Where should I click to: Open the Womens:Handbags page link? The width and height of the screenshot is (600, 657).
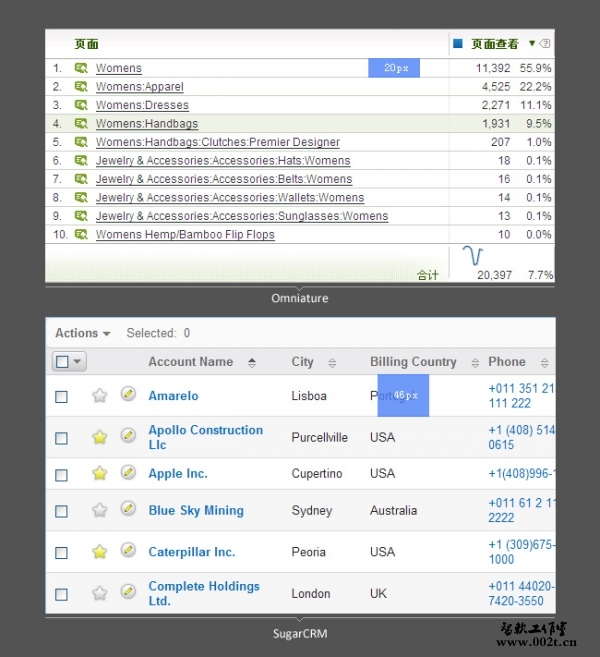[146, 124]
